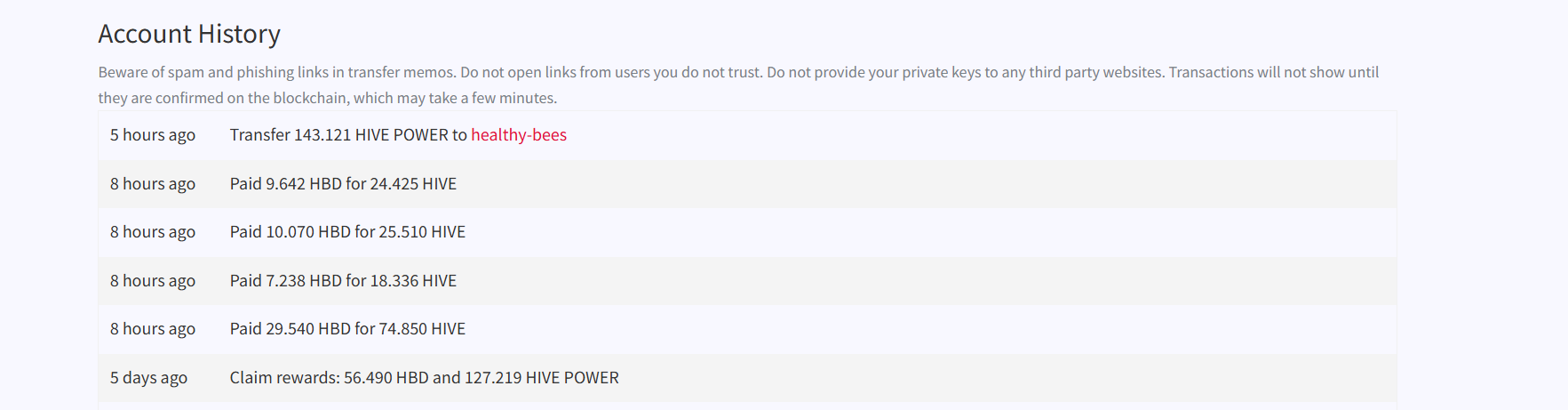Click the Account History heading

coord(189,34)
